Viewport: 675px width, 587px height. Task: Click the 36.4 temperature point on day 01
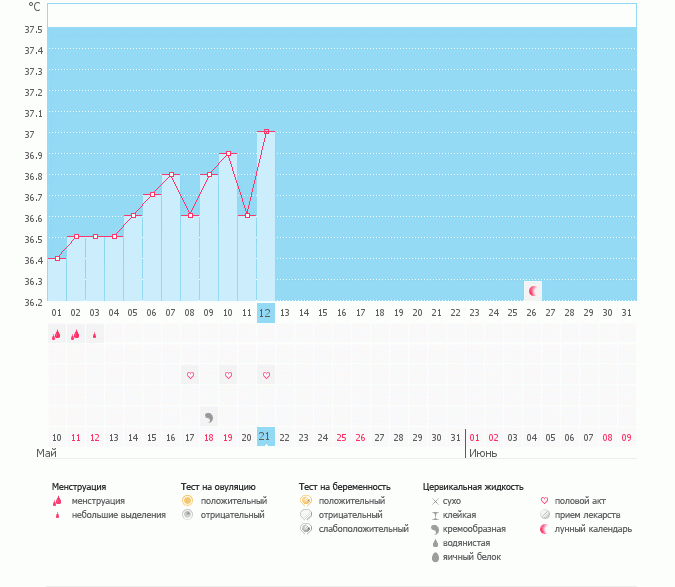click(56, 258)
